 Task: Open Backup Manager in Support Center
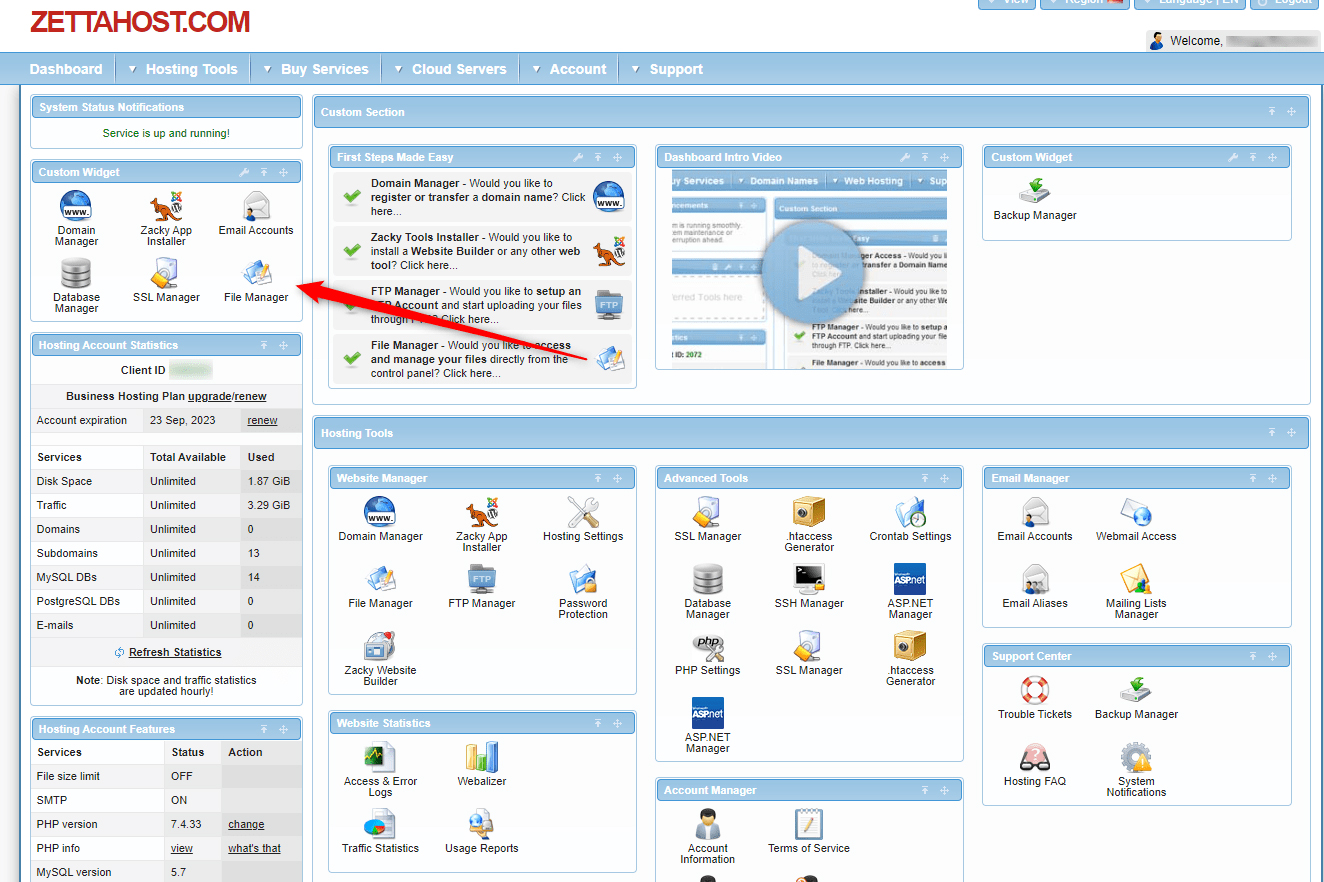(x=1136, y=698)
